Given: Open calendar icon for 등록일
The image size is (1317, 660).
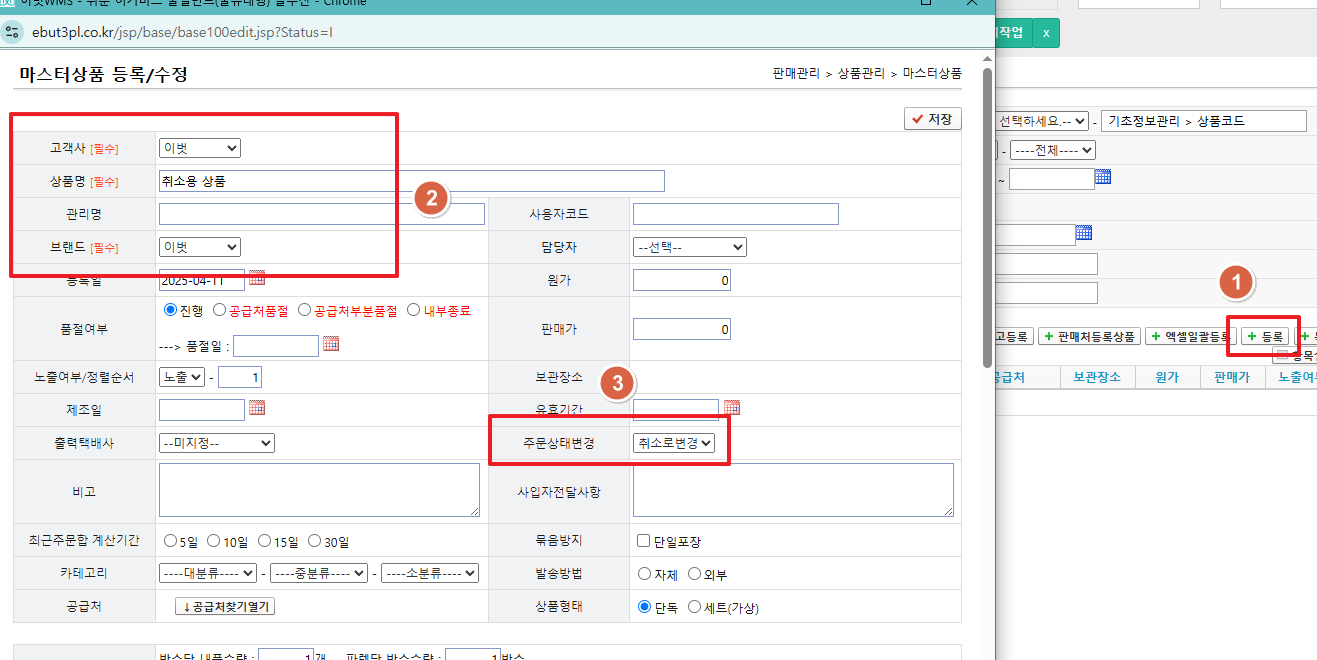Looking at the screenshot, I should [x=257, y=278].
